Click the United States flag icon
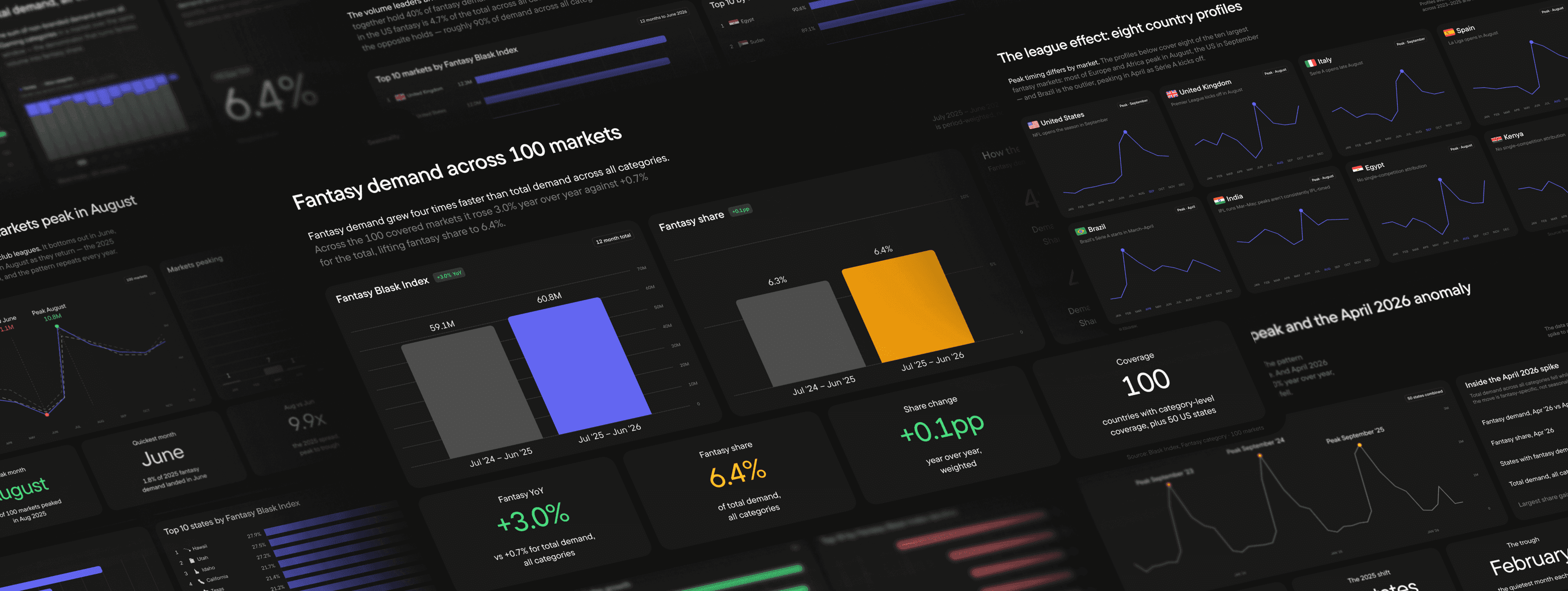 coord(1033,125)
